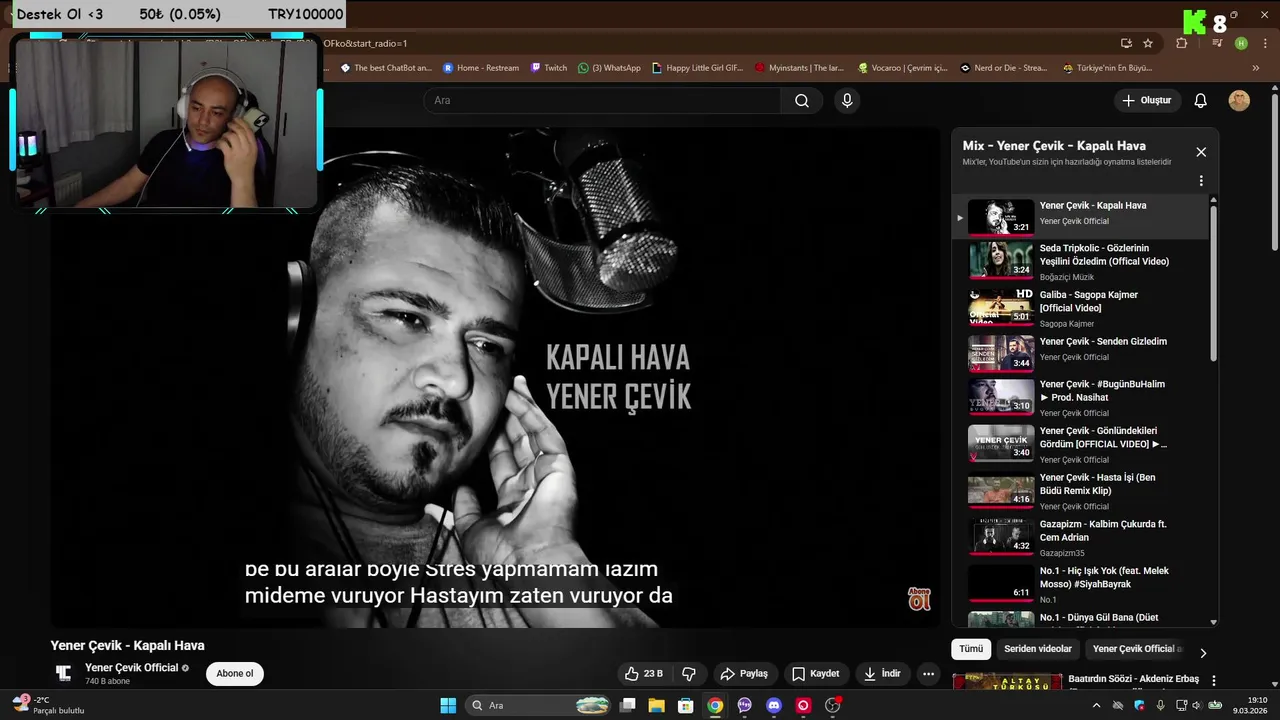Open the Chrome profile H avatar
Image resolution: width=1280 pixels, height=720 pixels.
click(x=1241, y=43)
